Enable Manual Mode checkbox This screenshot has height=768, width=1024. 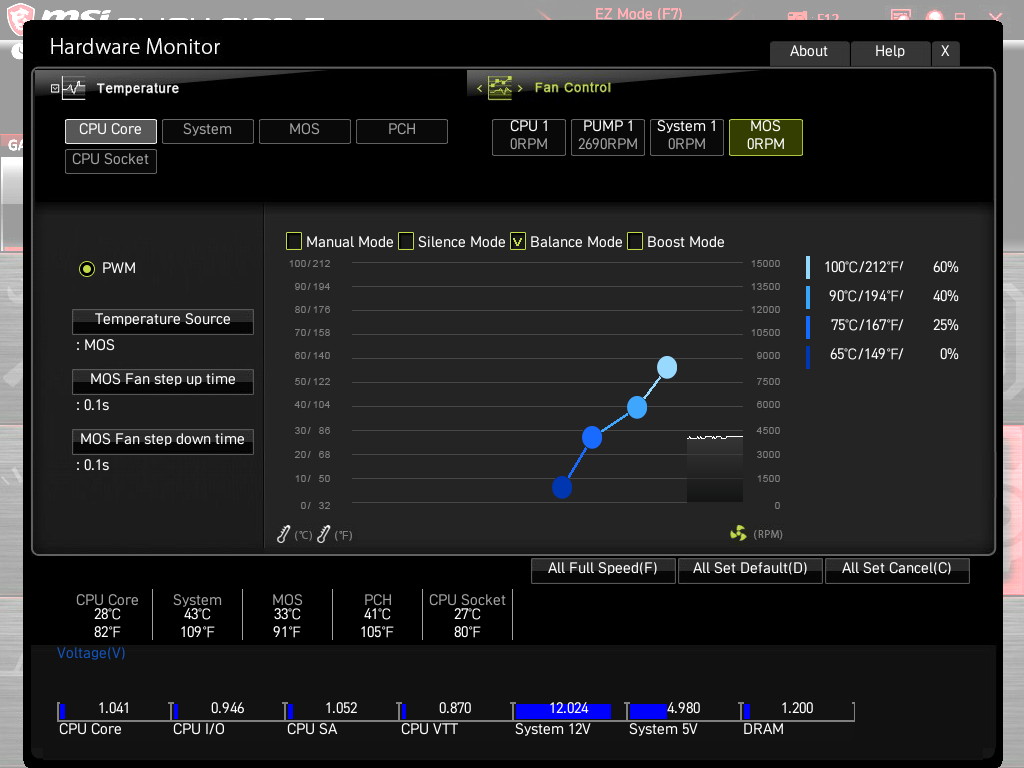click(294, 241)
